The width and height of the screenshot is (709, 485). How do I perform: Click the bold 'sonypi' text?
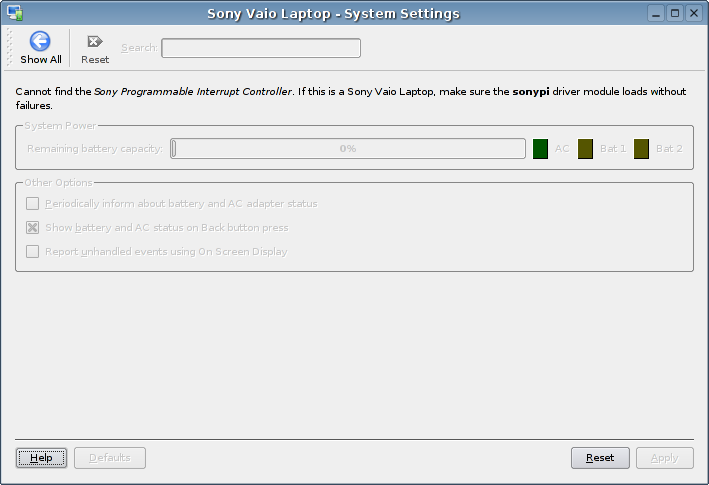coord(531,91)
